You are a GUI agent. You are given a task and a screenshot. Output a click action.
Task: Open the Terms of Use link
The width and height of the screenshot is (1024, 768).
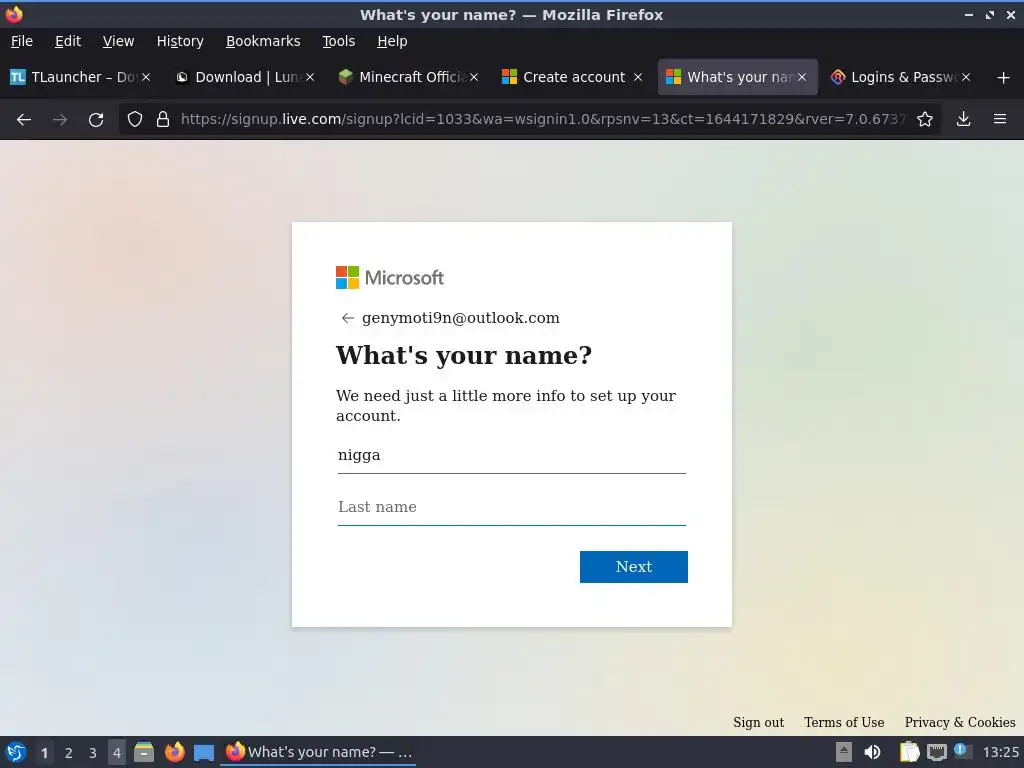coord(844,722)
